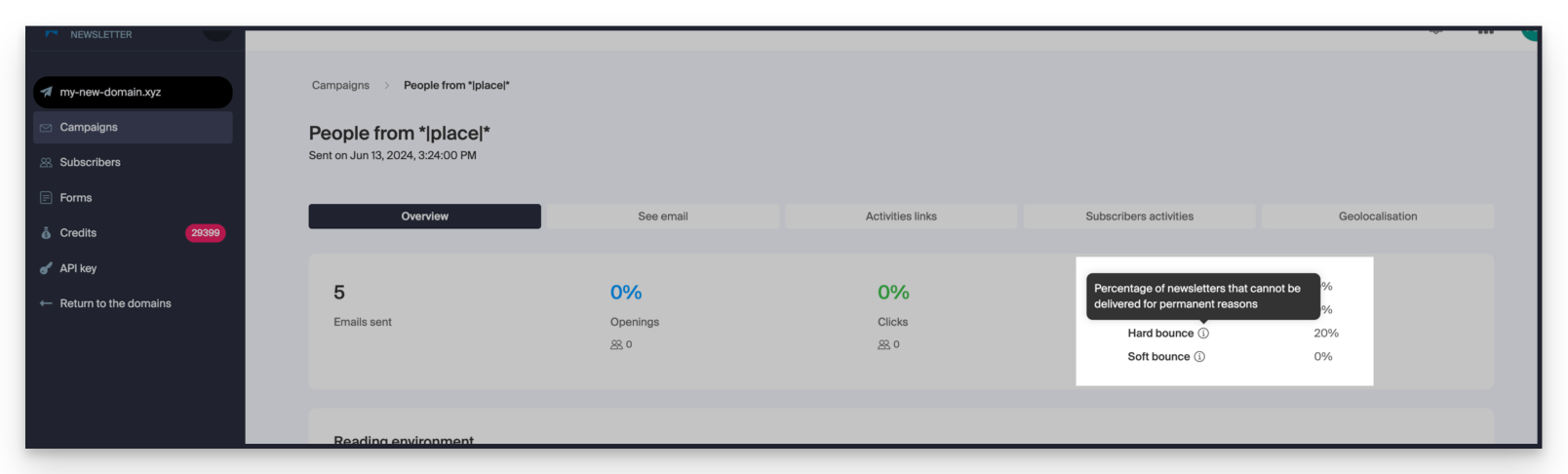Viewport: 1568px width, 474px height.
Task: Click the subscribers icon under Clicks
Action: [x=883, y=345]
